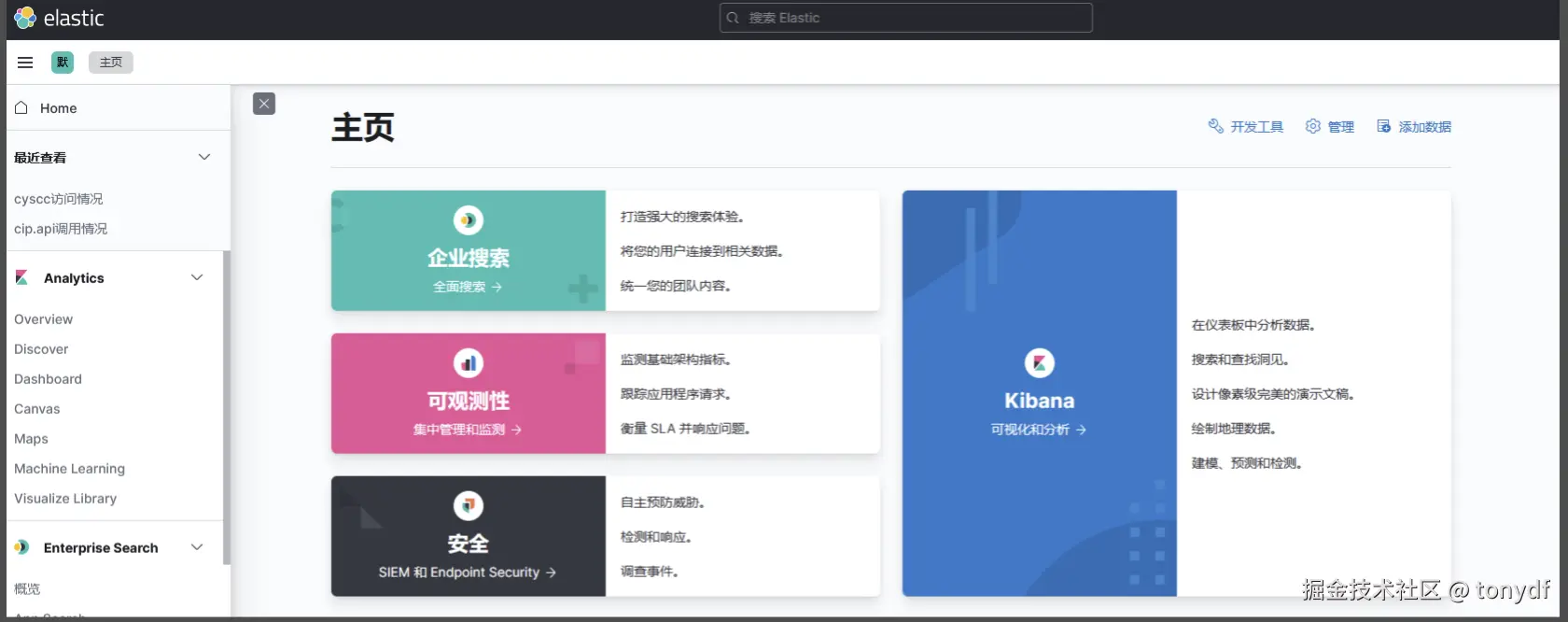
Task: Open Visualize Library under Analytics
Action: point(65,499)
